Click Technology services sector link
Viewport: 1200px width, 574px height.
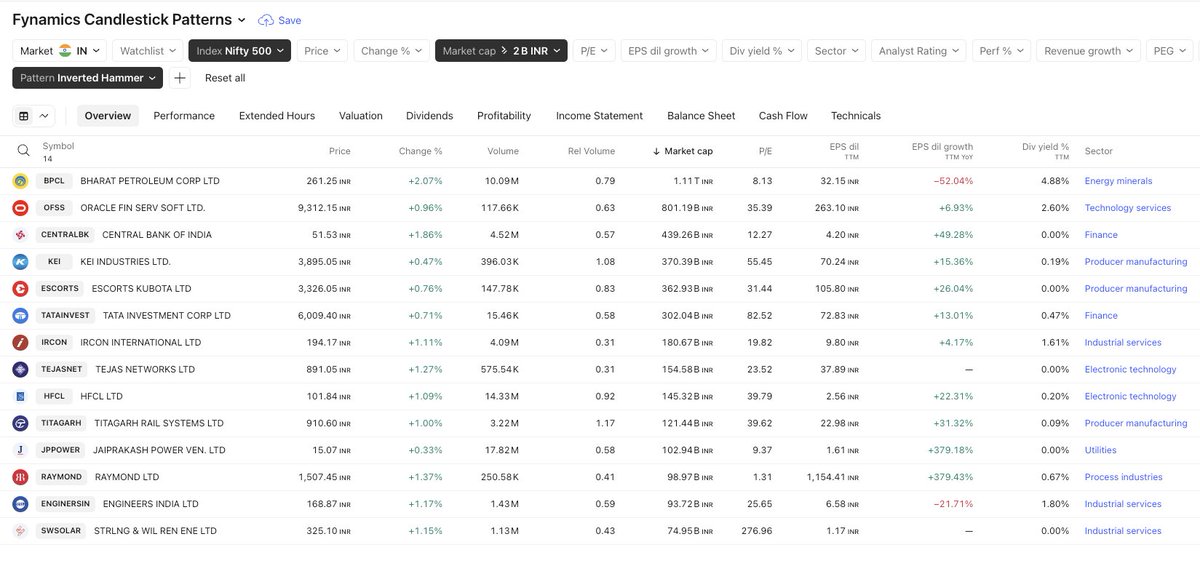click(1128, 208)
